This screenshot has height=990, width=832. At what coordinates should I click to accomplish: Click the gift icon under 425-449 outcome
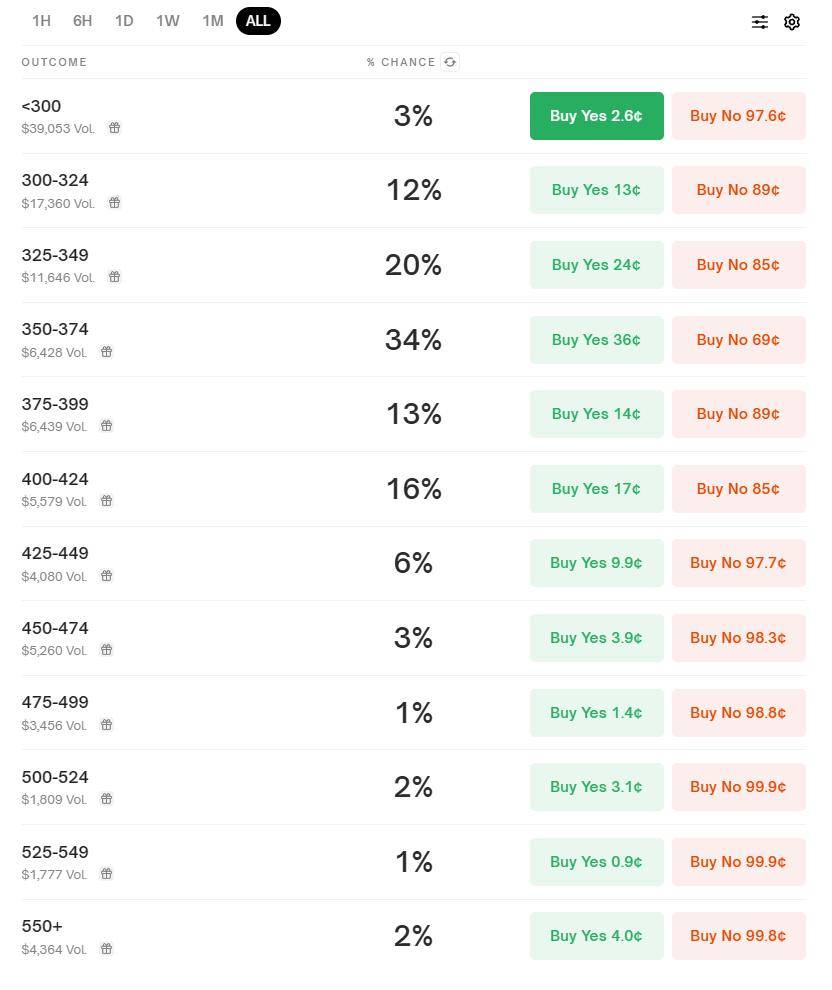click(107, 576)
